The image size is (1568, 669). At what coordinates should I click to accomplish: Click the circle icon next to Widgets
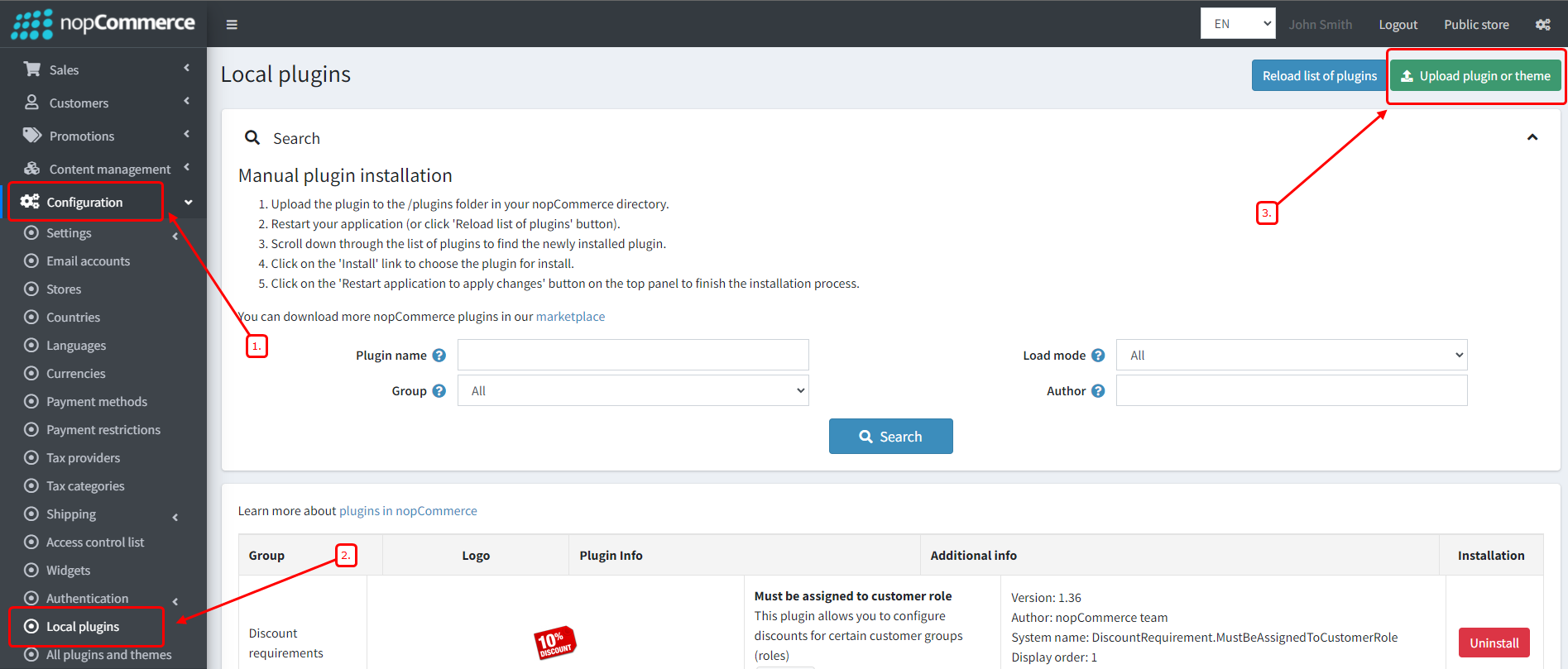(31, 570)
